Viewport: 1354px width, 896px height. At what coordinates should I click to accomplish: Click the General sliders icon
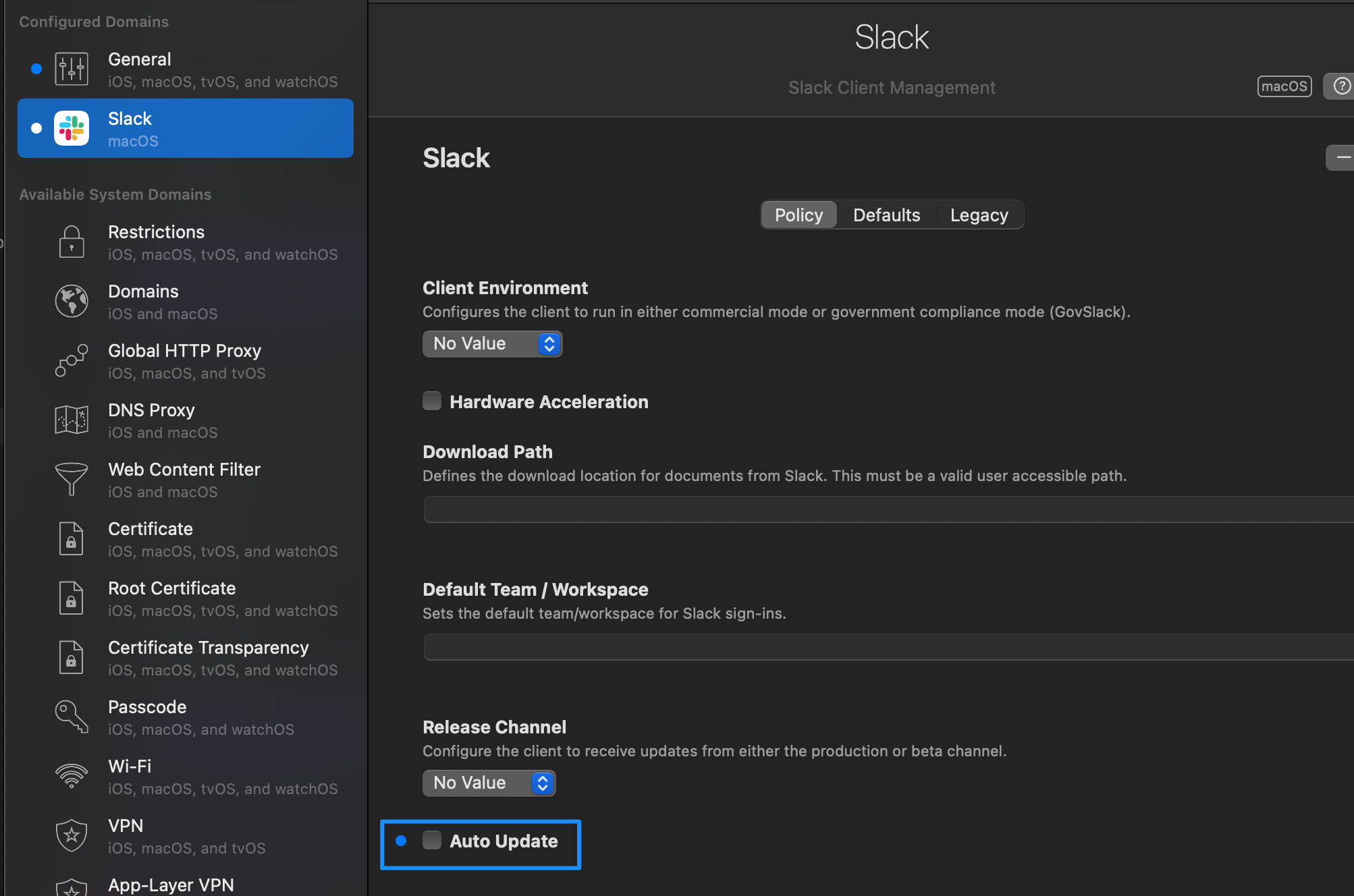click(72, 69)
